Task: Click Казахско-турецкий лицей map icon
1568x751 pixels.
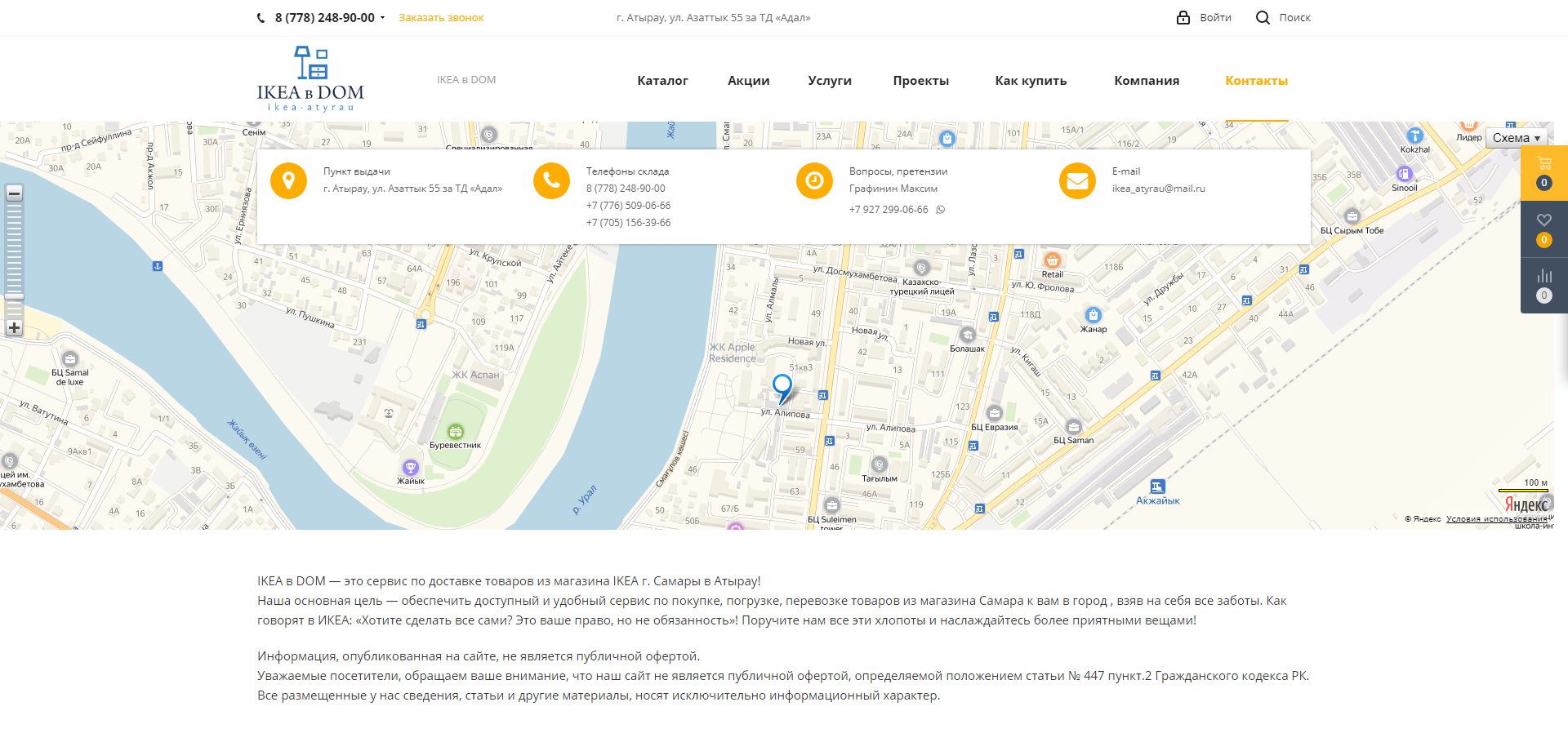Action: pyautogui.click(x=922, y=268)
